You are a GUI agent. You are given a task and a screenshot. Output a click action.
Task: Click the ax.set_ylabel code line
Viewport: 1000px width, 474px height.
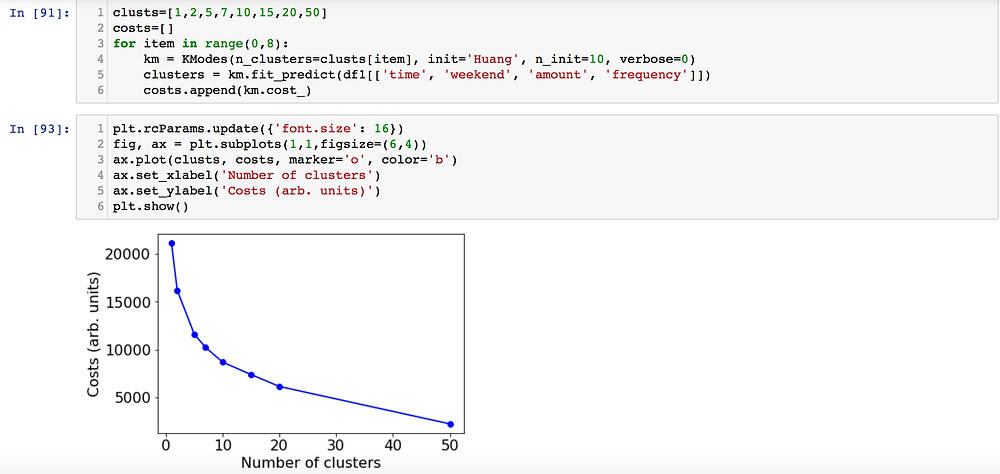pos(247,192)
